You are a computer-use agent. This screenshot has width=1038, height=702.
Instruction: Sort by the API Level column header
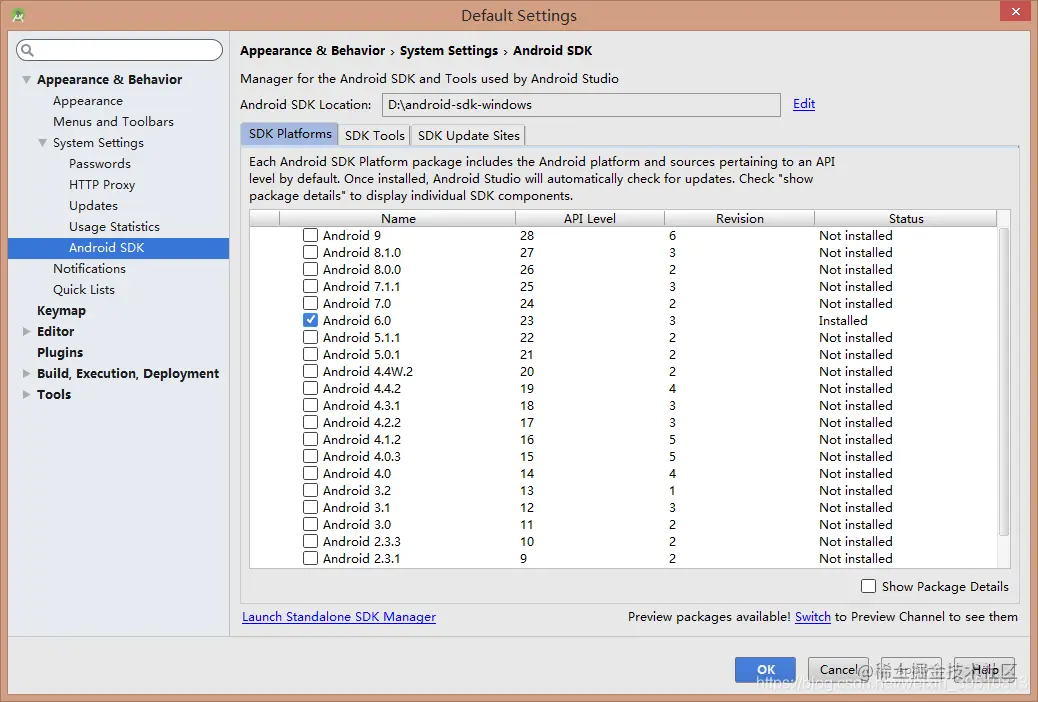590,219
